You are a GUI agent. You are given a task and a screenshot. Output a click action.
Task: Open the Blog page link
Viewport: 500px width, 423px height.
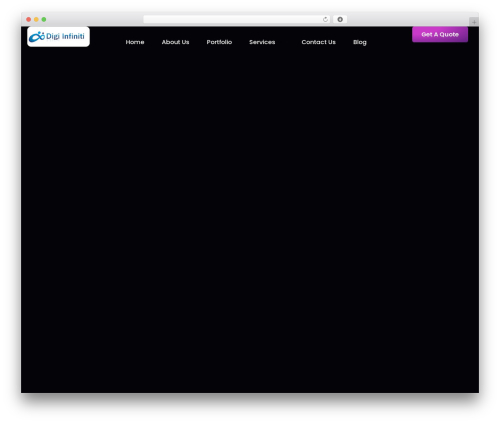click(x=360, y=42)
